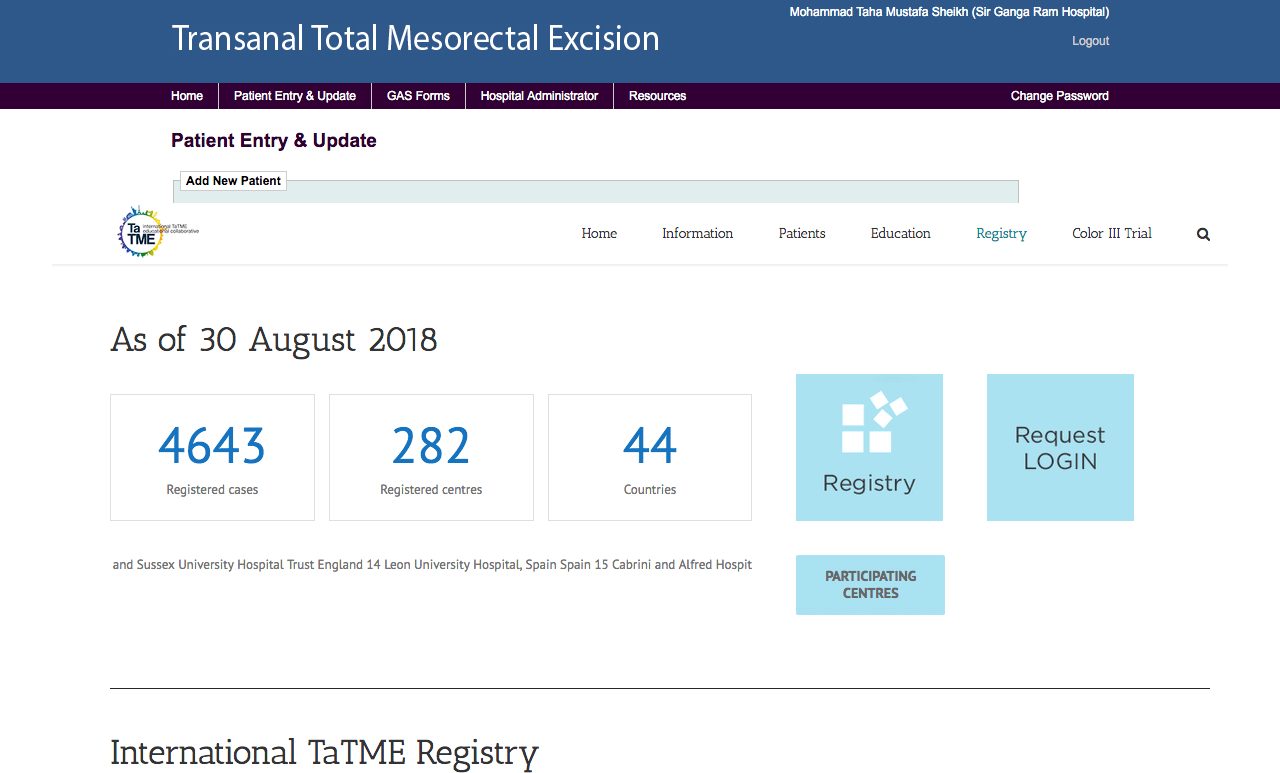Click the Request LOGIN tile
This screenshot has height=773, width=1280.
(1060, 447)
